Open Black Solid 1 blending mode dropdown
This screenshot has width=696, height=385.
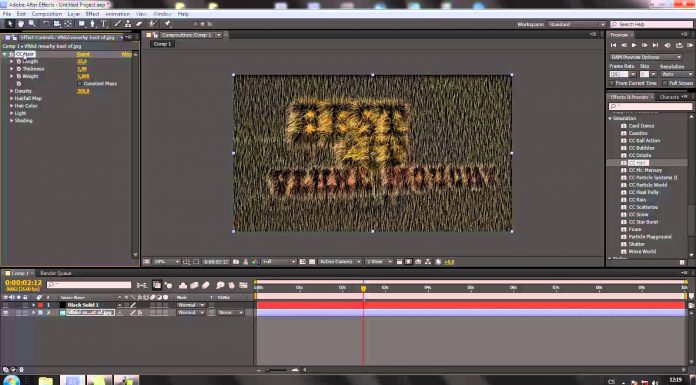(x=191, y=305)
